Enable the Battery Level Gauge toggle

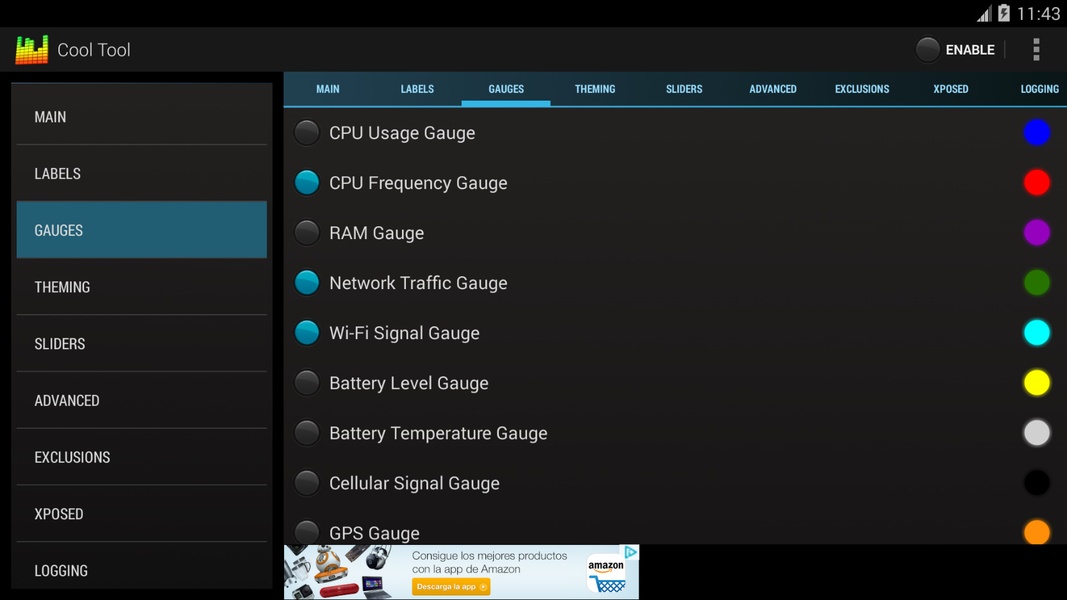307,383
